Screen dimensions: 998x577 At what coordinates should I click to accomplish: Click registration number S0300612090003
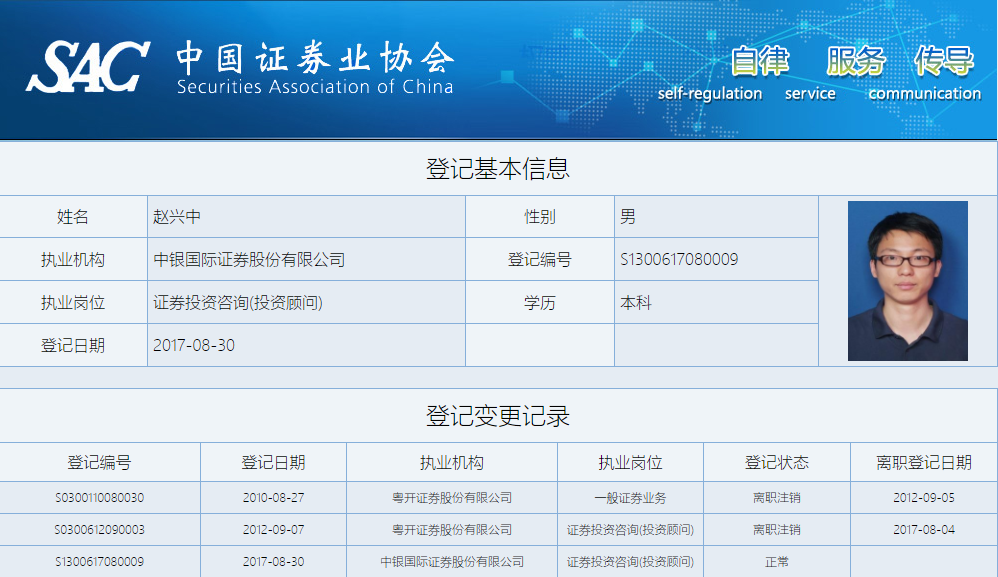99,530
